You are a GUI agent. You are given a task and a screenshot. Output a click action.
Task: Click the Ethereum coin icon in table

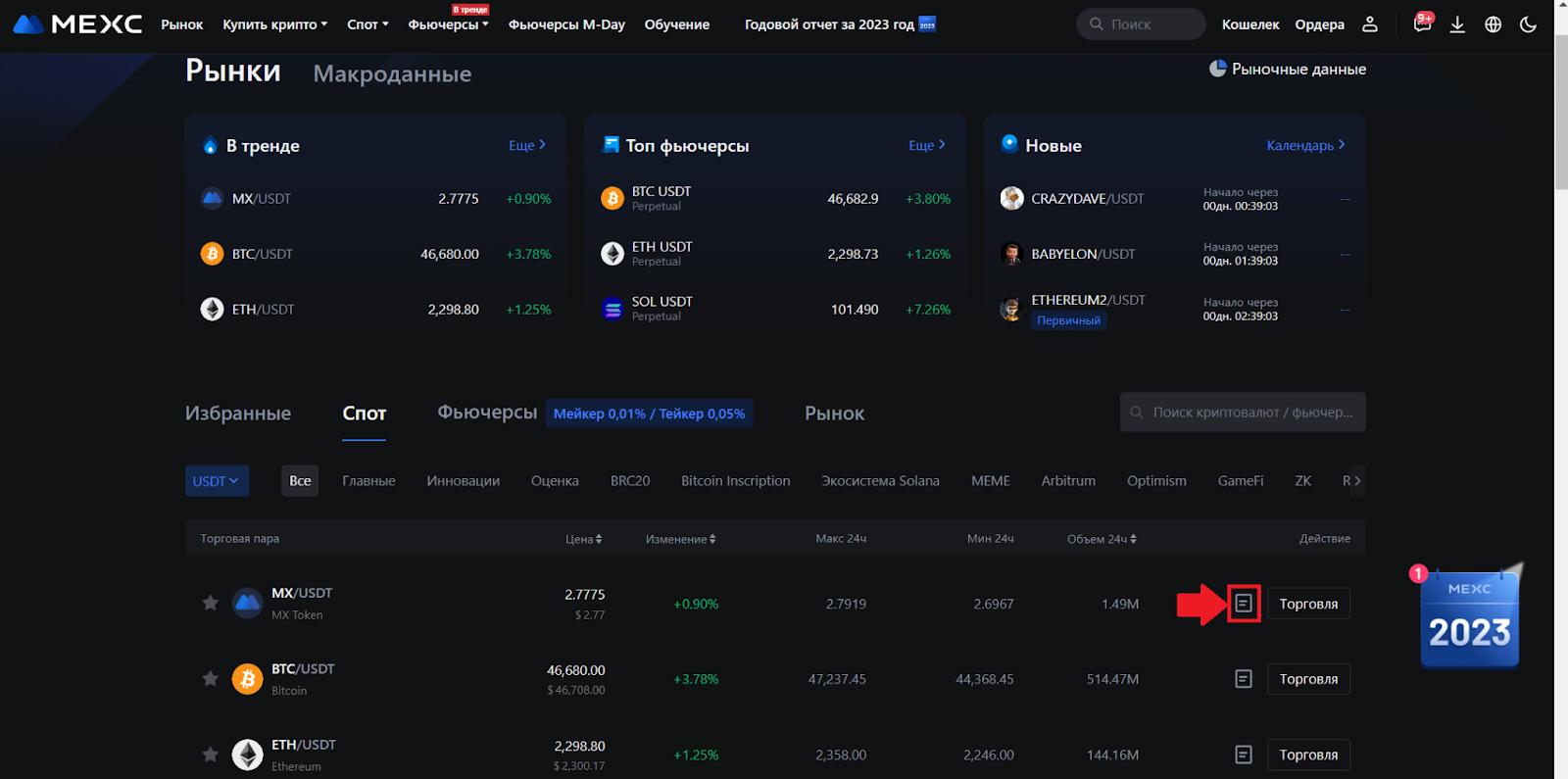click(247, 755)
